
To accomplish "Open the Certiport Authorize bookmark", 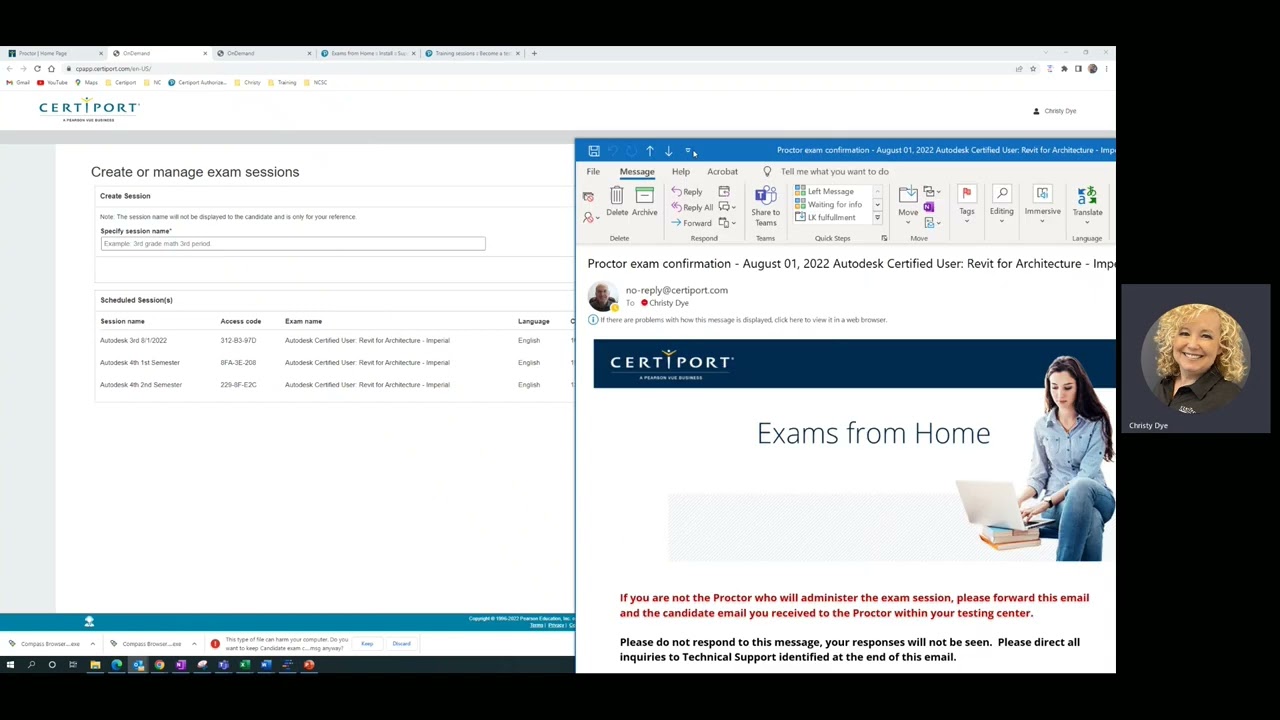I will click(x=198, y=83).
